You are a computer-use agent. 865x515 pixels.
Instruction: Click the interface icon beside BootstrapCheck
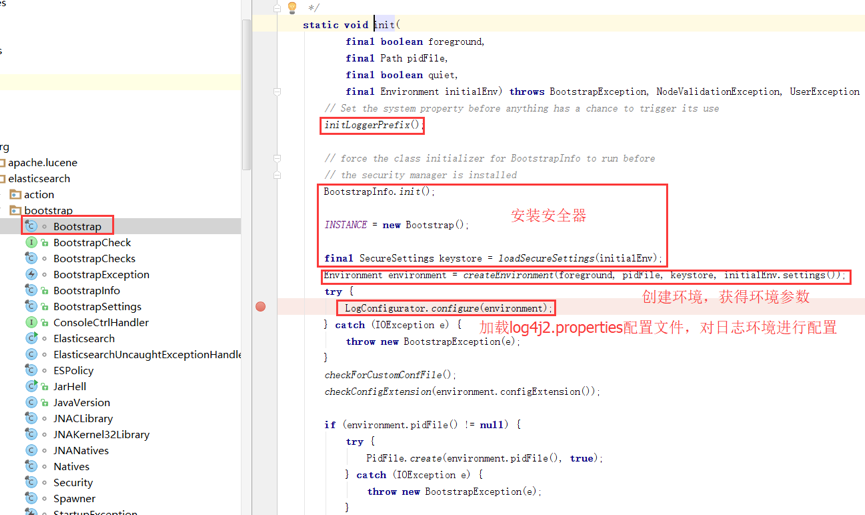pyautogui.click(x=31, y=242)
